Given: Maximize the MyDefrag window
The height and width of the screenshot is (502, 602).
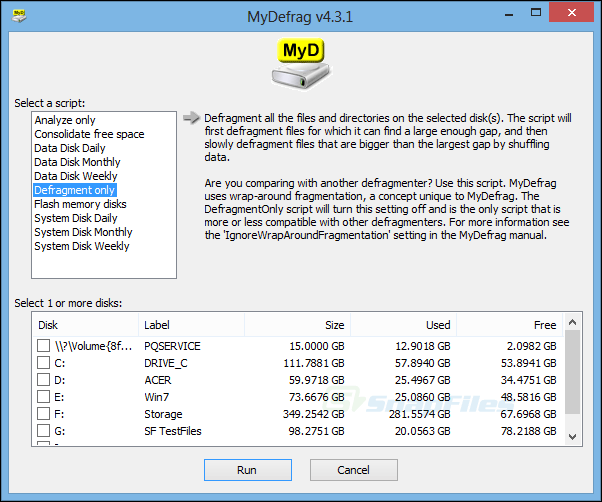Looking at the screenshot, I should 536,13.
